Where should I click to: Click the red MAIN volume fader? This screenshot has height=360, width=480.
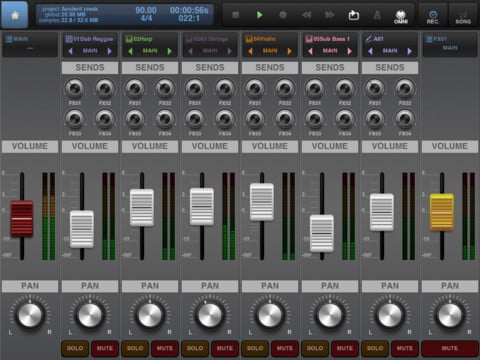pos(22,218)
